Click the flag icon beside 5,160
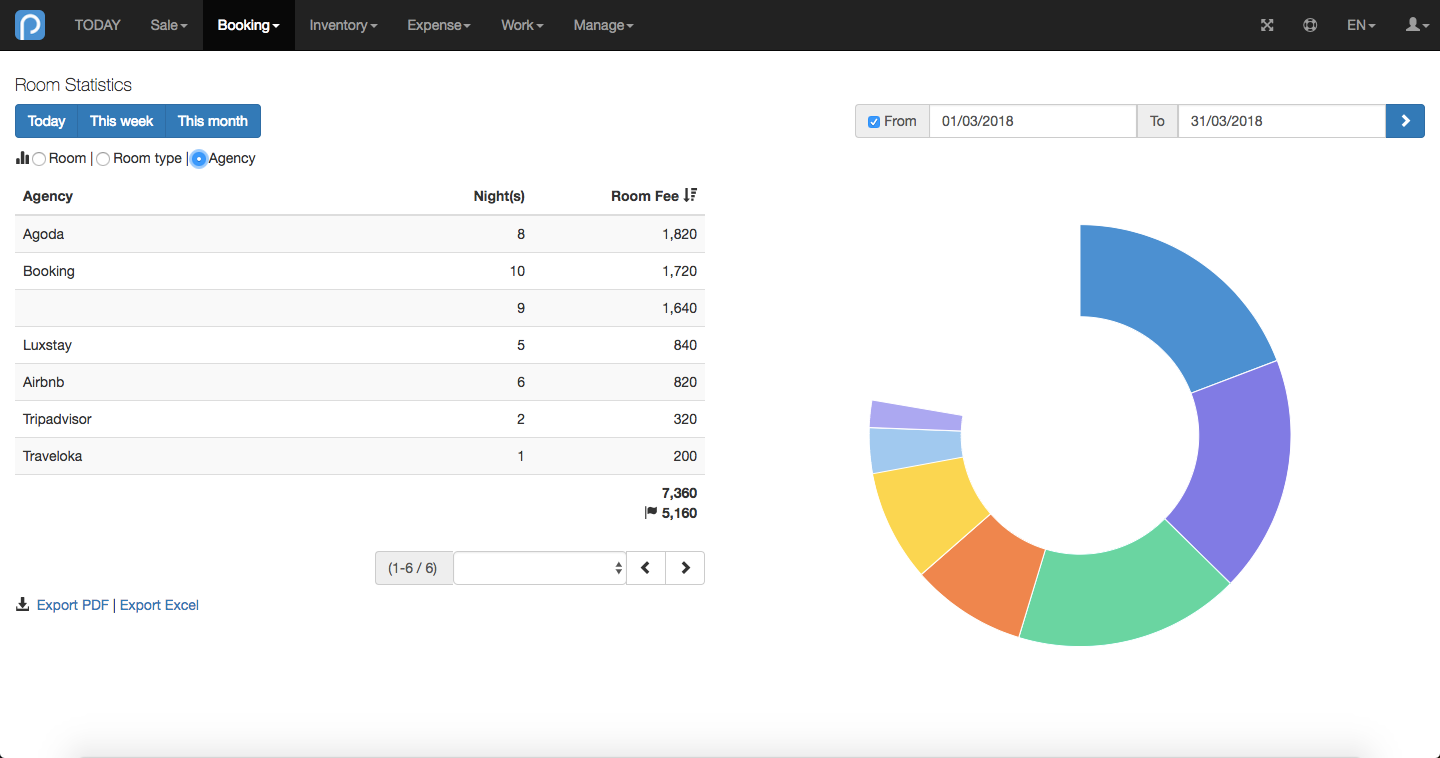The height and width of the screenshot is (758, 1440). [x=651, y=513]
